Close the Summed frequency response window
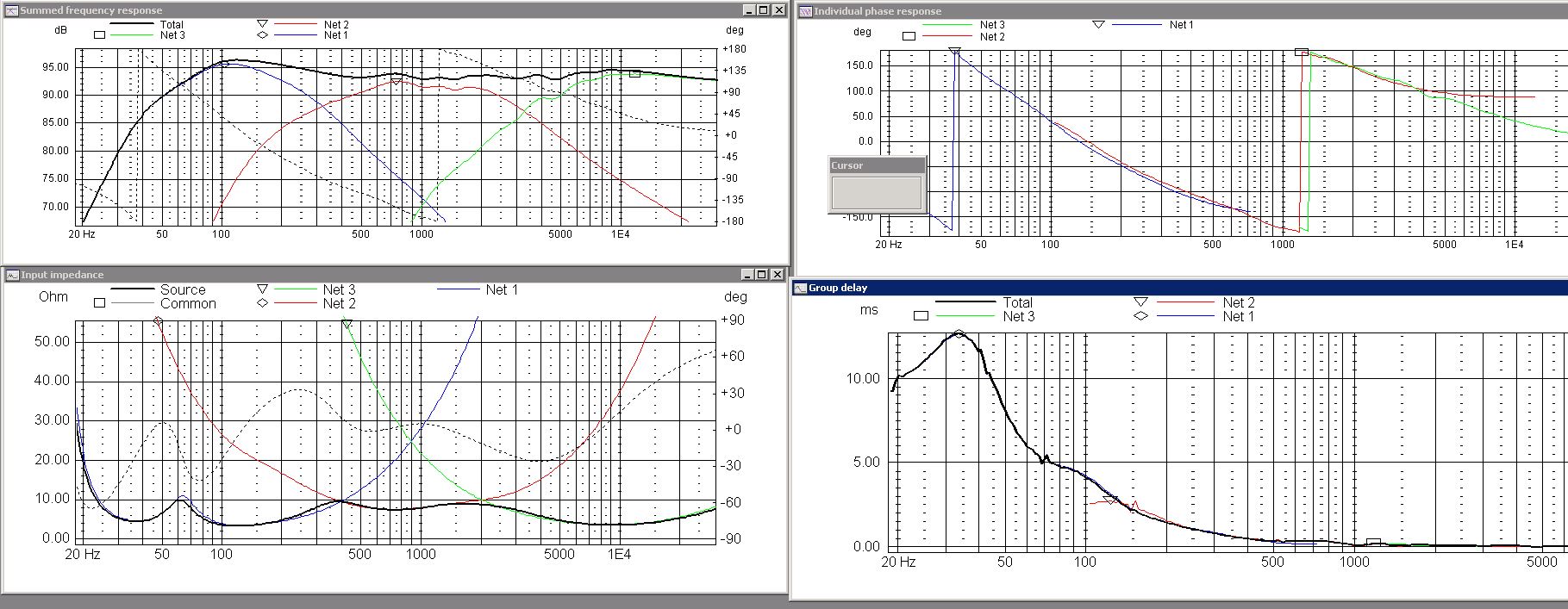 pyautogui.click(x=778, y=10)
